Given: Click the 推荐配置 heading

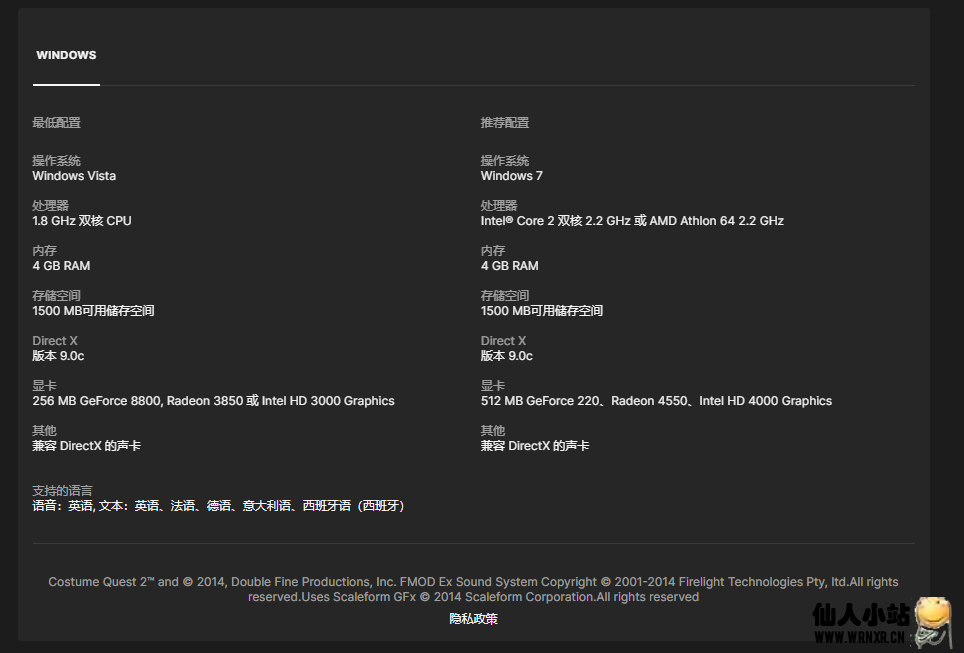Looking at the screenshot, I should coord(505,123).
